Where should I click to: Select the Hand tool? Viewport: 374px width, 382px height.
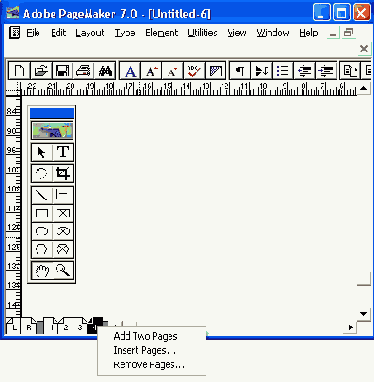tap(42, 271)
